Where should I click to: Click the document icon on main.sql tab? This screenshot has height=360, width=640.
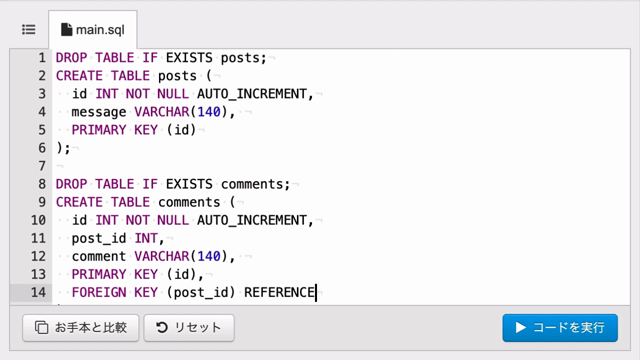[66, 29]
